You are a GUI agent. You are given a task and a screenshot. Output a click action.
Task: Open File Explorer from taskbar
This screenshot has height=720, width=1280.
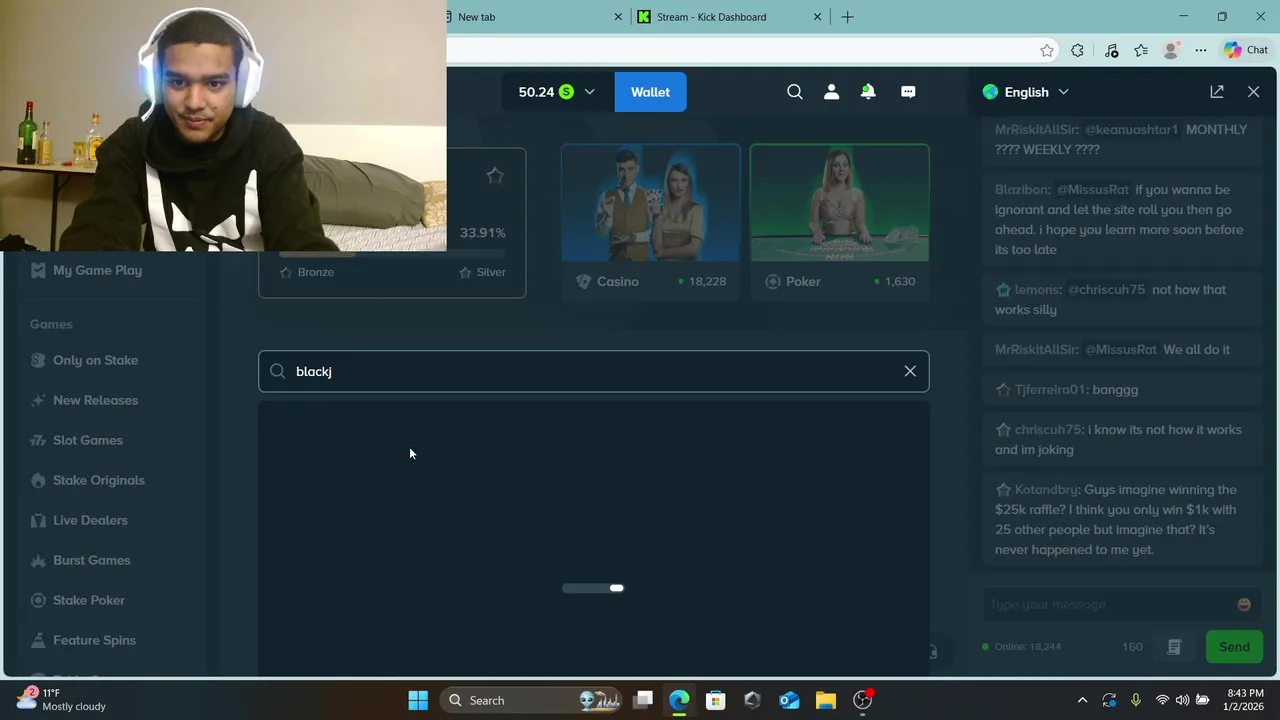[x=825, y=700]
